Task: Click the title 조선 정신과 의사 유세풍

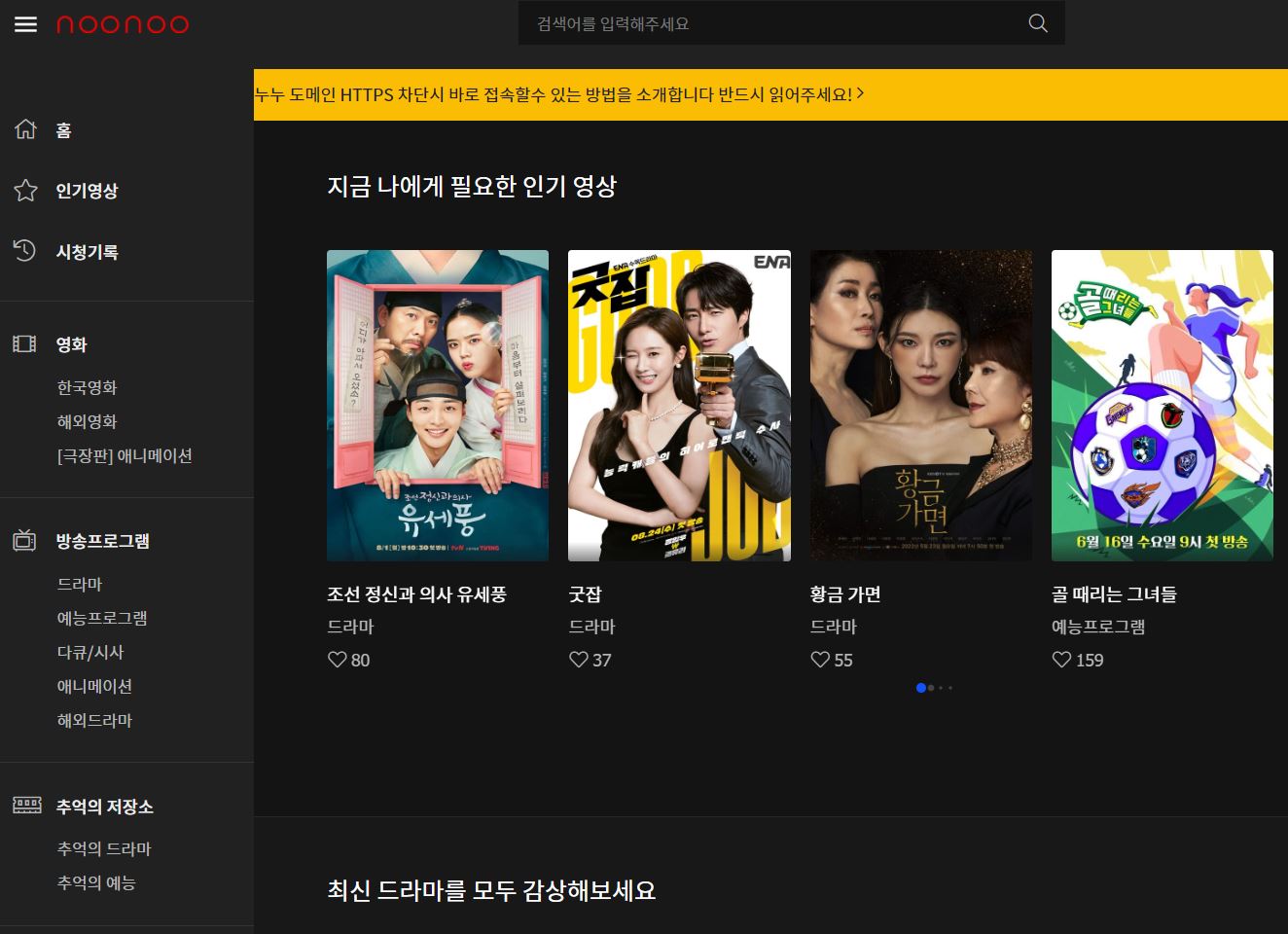Action: [416, 593]
